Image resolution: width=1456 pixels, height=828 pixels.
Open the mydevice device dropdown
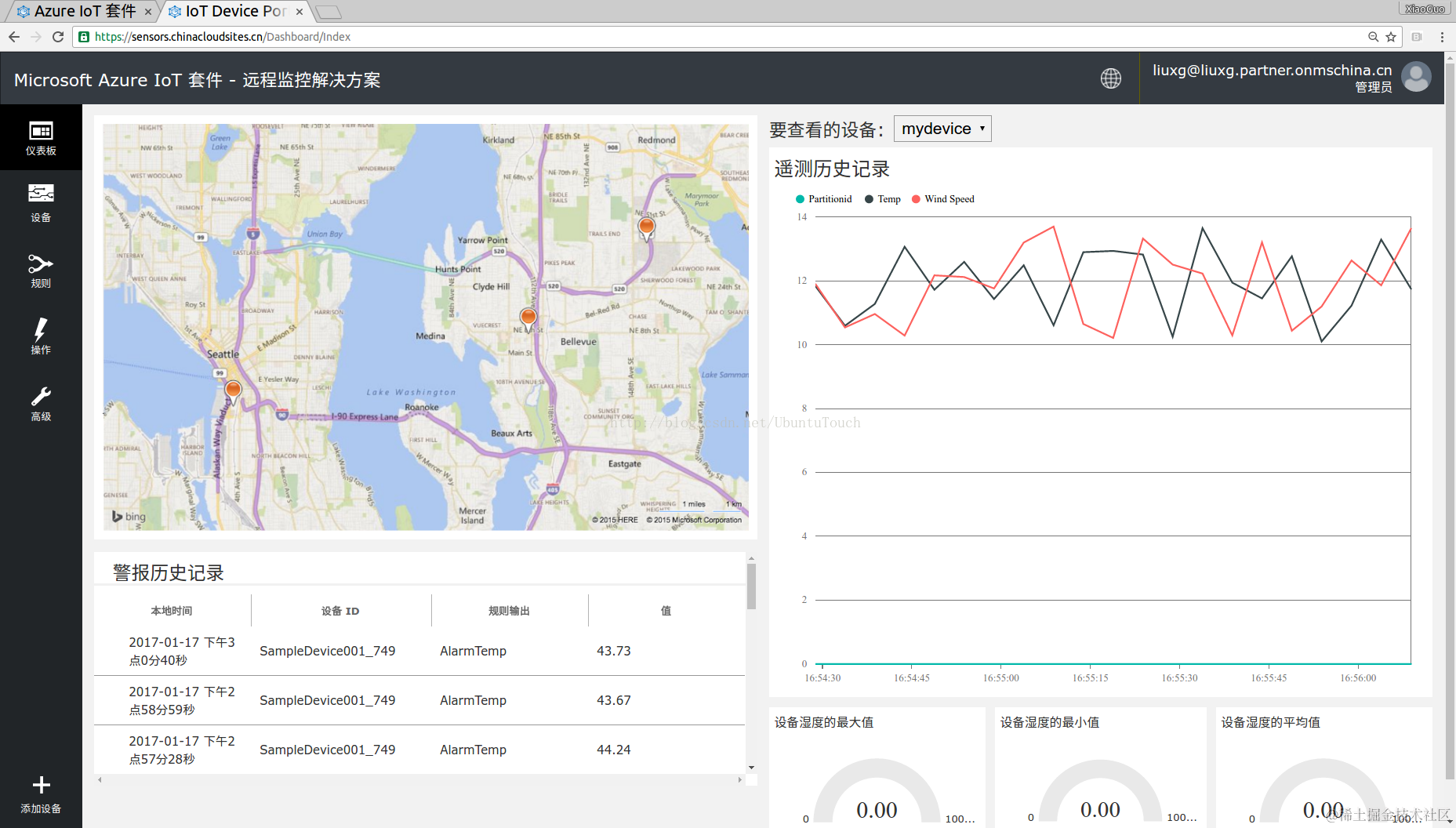pyautogui.click(x=942, y=129)
